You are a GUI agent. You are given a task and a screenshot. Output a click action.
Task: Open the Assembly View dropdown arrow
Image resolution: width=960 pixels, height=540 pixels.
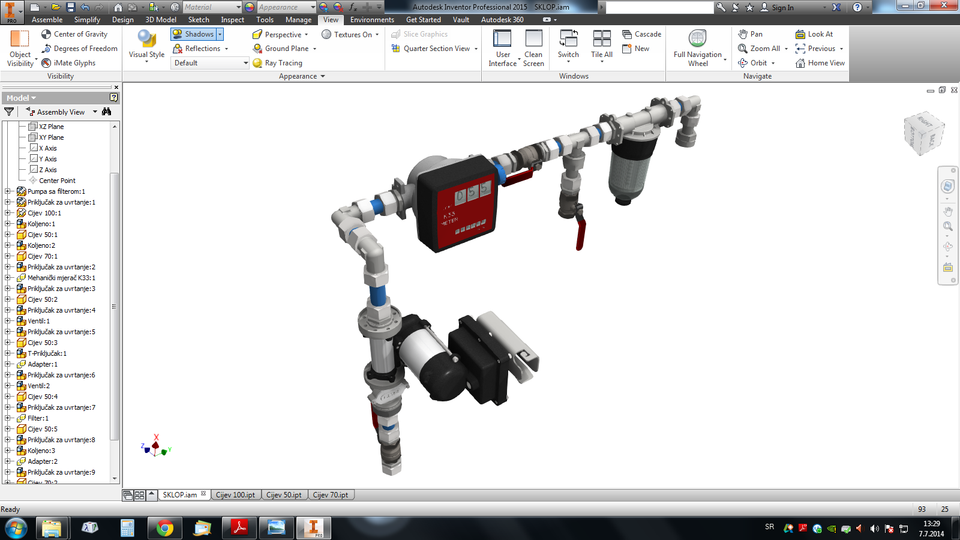click(x=96, y=112)
